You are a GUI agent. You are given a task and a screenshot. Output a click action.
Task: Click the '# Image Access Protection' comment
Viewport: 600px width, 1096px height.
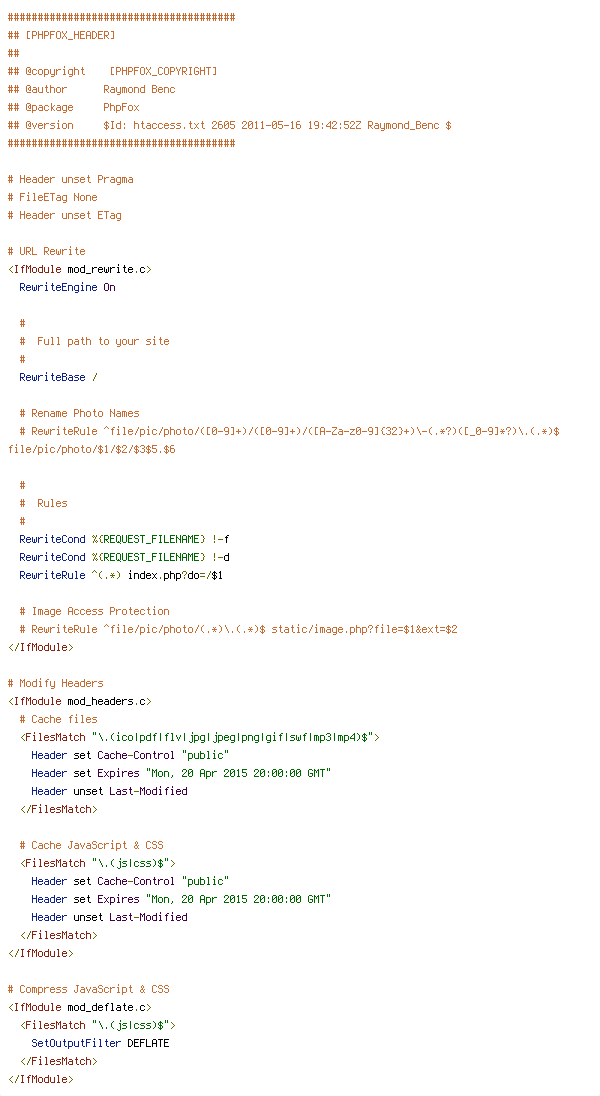coord(94,611)
